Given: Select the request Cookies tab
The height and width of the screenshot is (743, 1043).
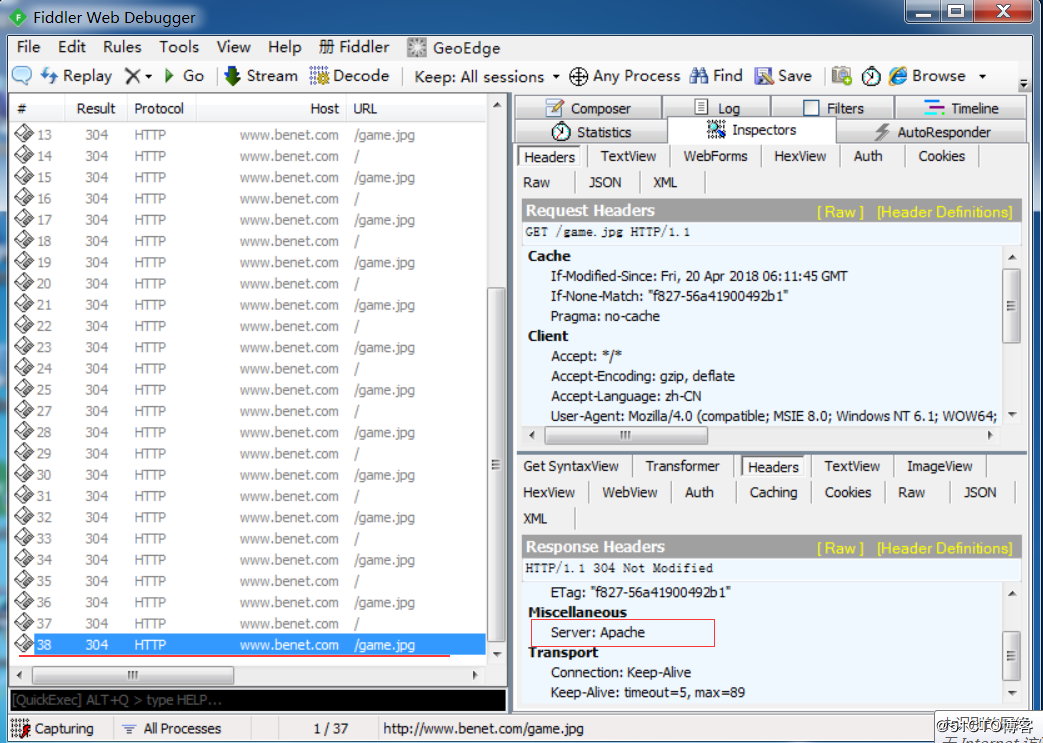Looking at the screenshot, I should tap(941, 156).
